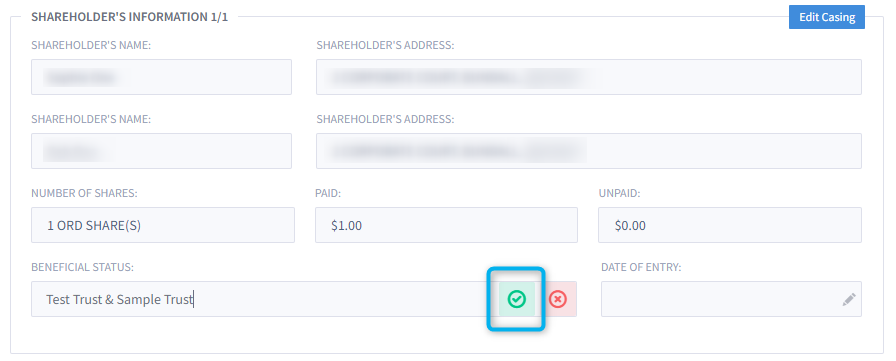Click the first Shareholder's Address field
Screen dimensions: 896x361
click(x=589, y=77)
